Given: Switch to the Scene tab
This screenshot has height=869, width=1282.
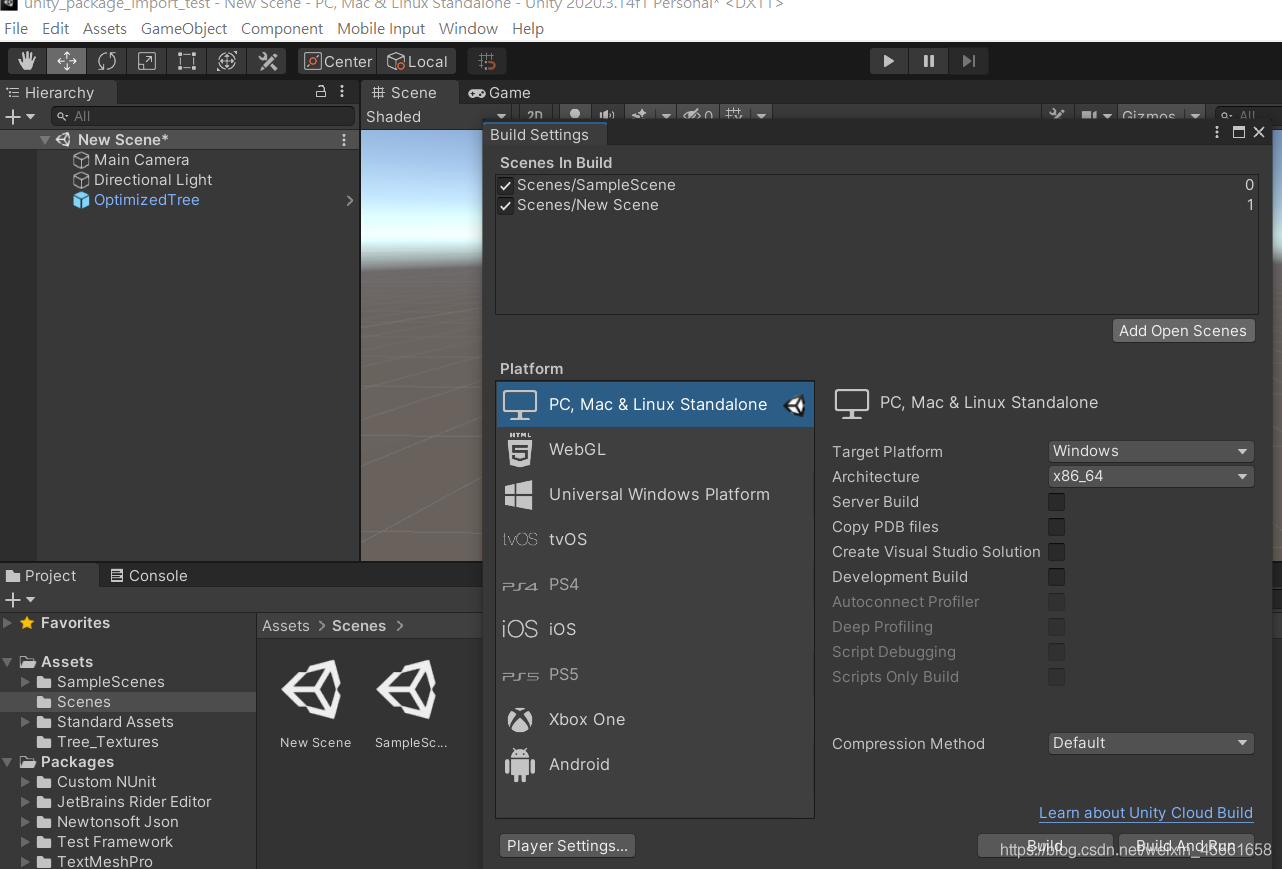Looking at the screenshot, I should click(404, 92).
